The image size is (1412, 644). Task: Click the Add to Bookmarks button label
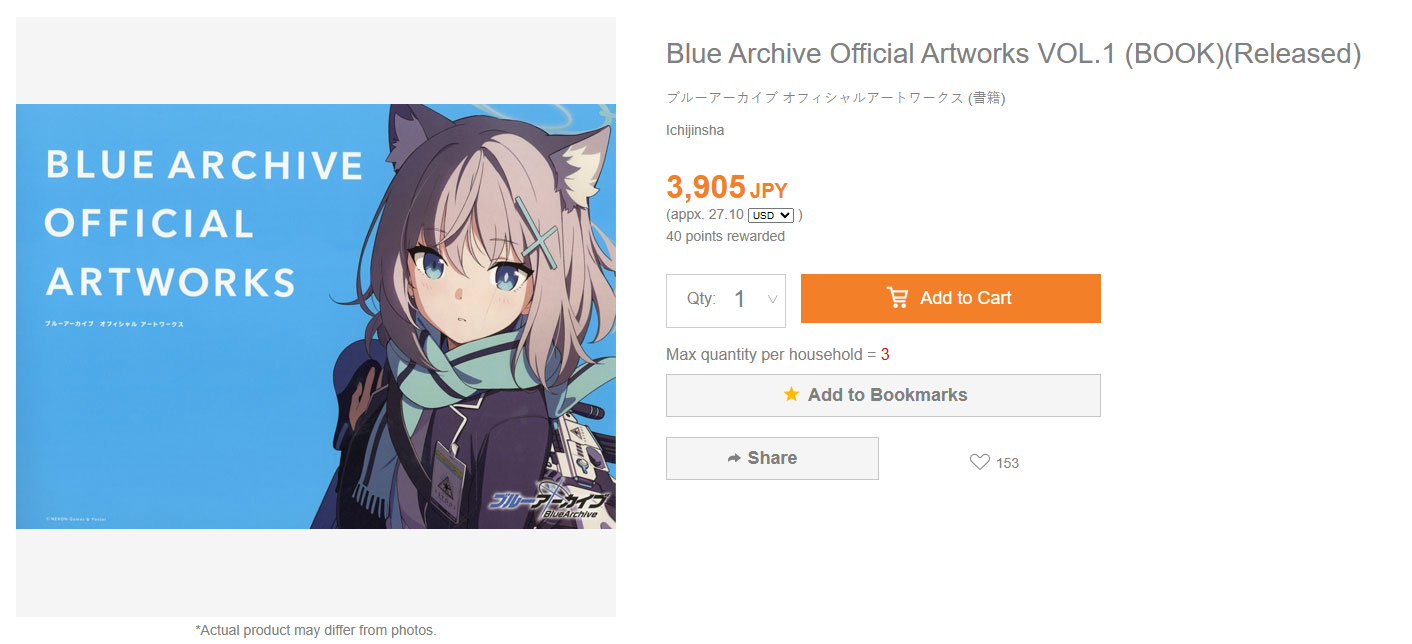[887, 395]
